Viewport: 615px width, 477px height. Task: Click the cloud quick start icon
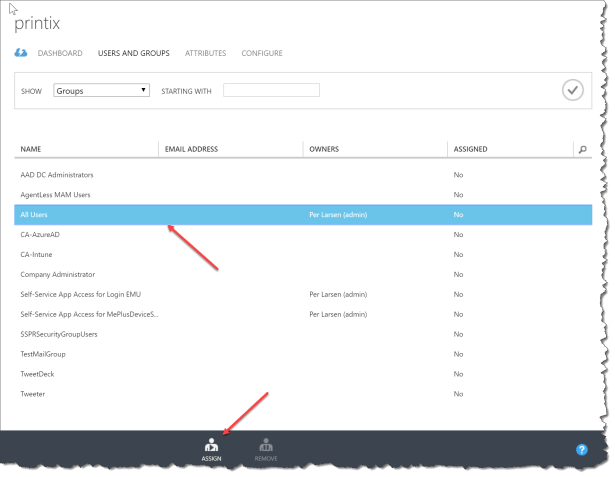tap(21, 53)
